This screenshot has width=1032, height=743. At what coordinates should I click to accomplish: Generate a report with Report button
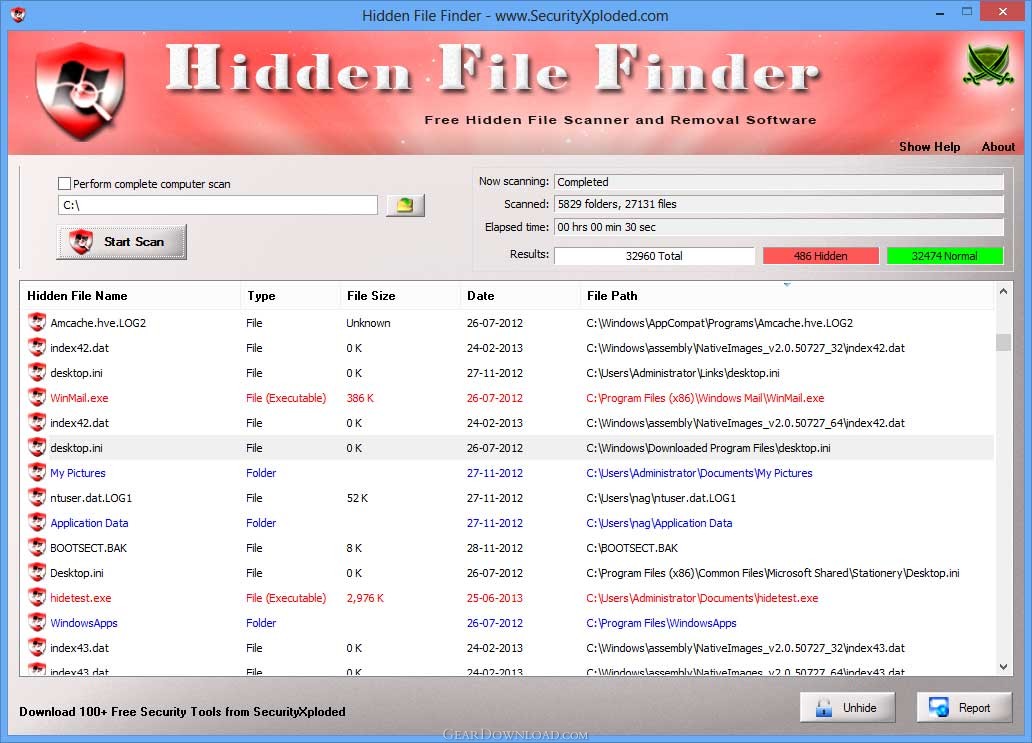pyautogui.click(x=964, y=708)
